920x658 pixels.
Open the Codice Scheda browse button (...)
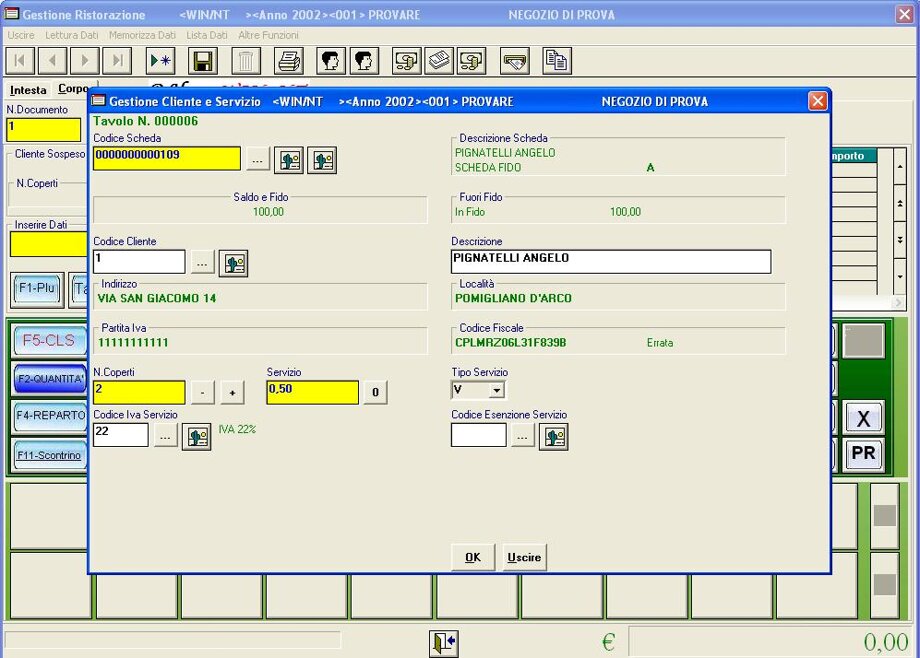coord(258,159)
